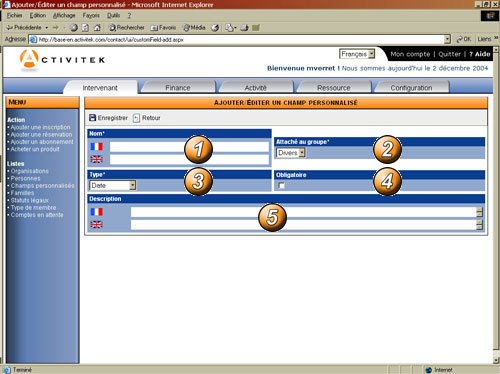Toggle the Obligatoire checkbox

282,185
